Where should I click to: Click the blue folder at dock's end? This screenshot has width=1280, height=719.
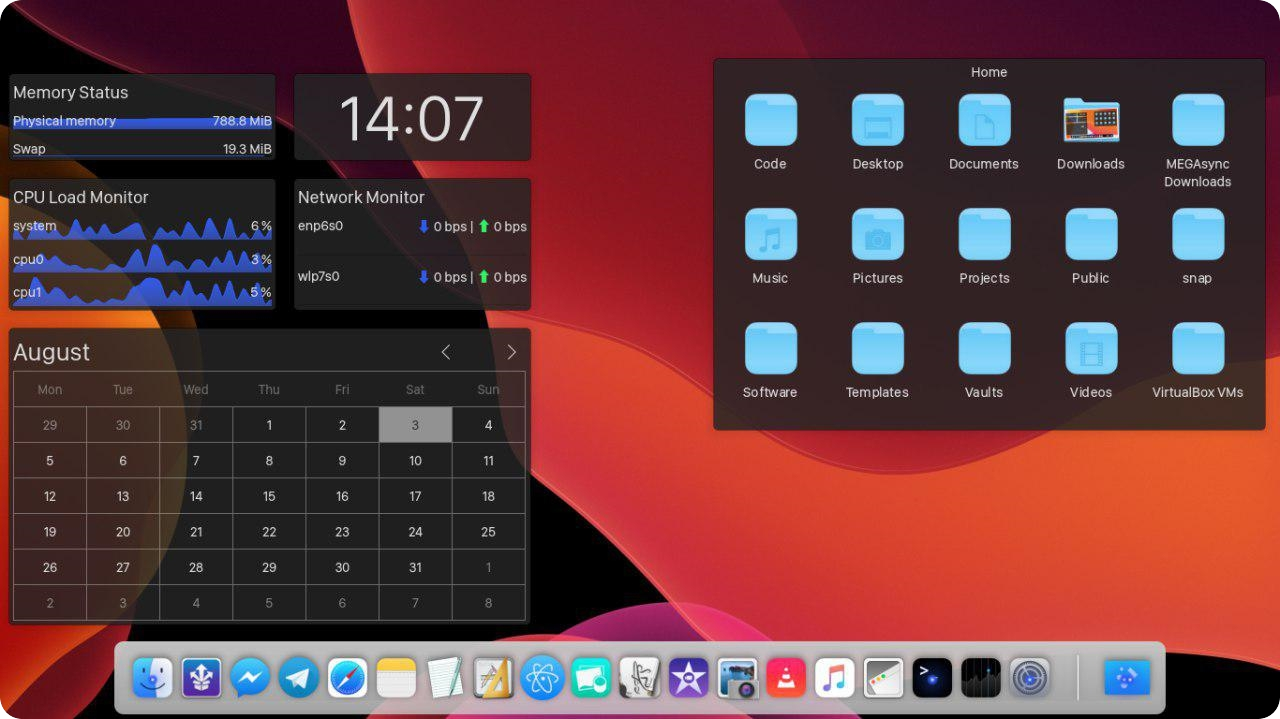1128,678
